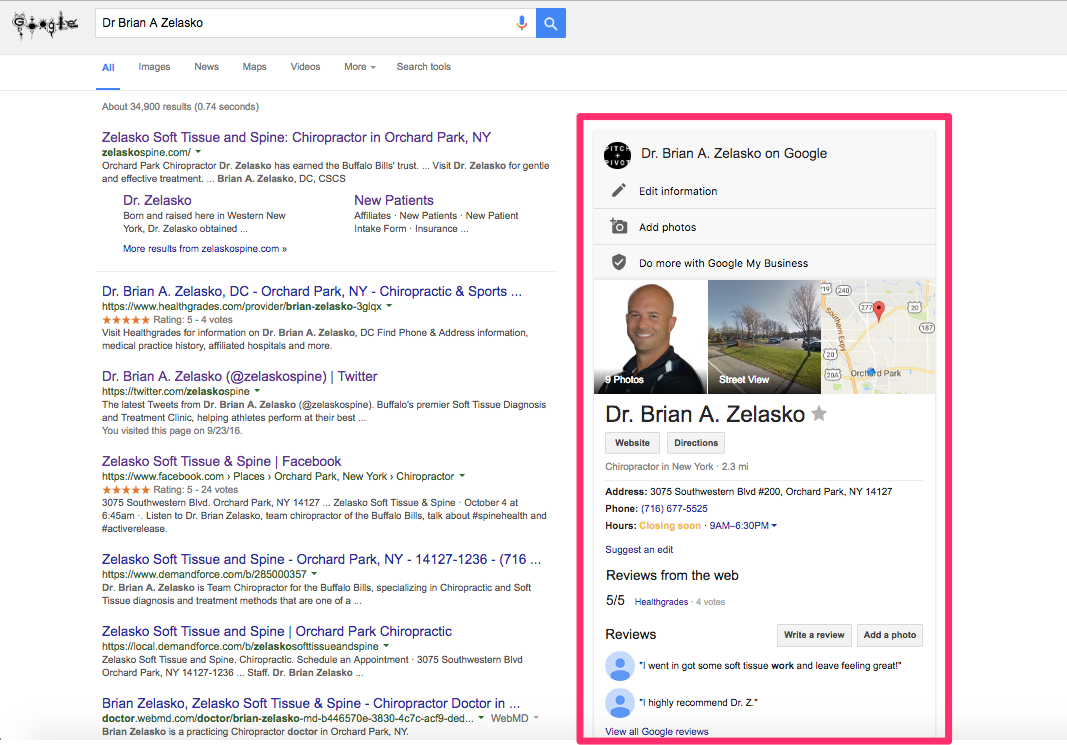Open zelaskospine.com URL dropdown arrow

click(x=198, y=152)
